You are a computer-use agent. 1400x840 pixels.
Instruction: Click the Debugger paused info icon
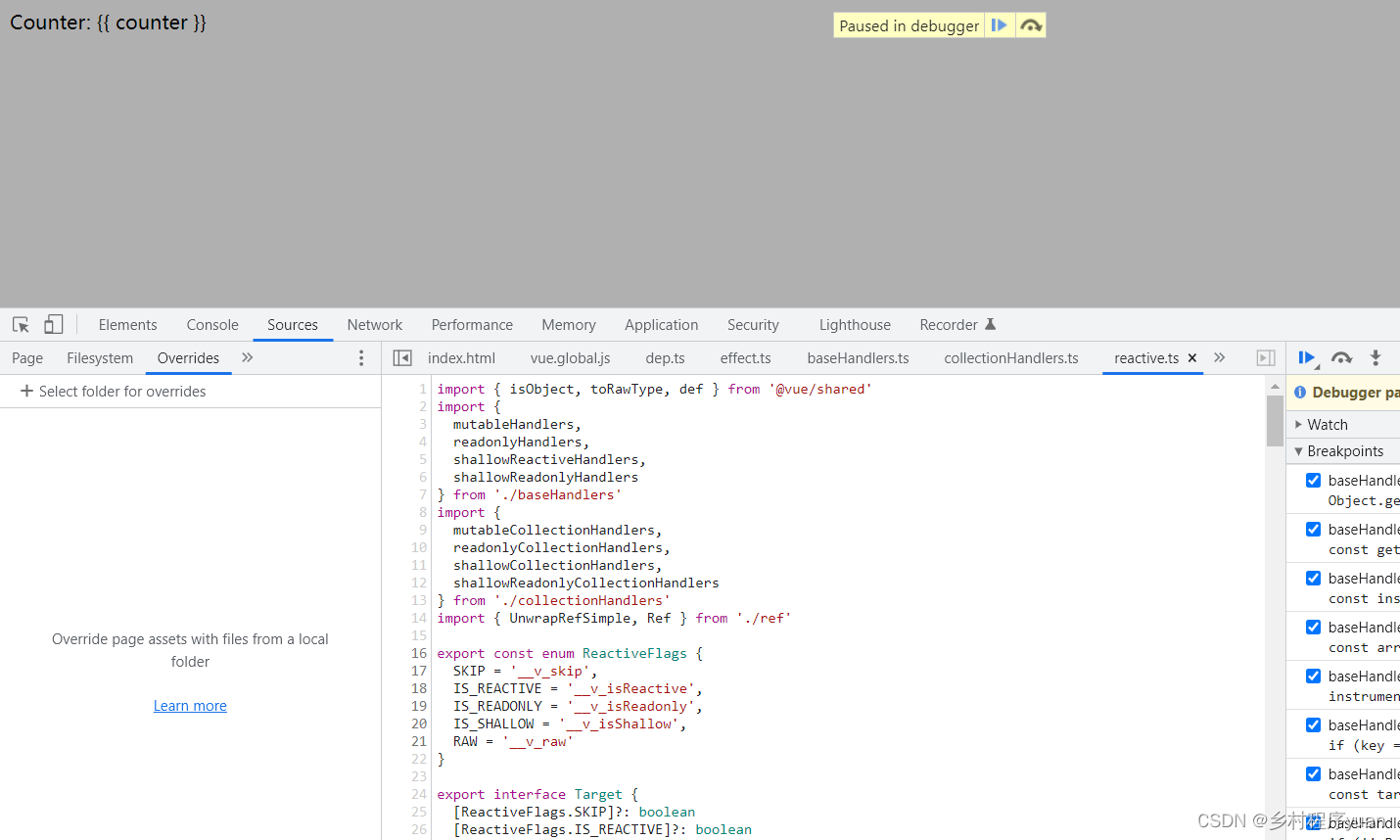coord(1300,392)
